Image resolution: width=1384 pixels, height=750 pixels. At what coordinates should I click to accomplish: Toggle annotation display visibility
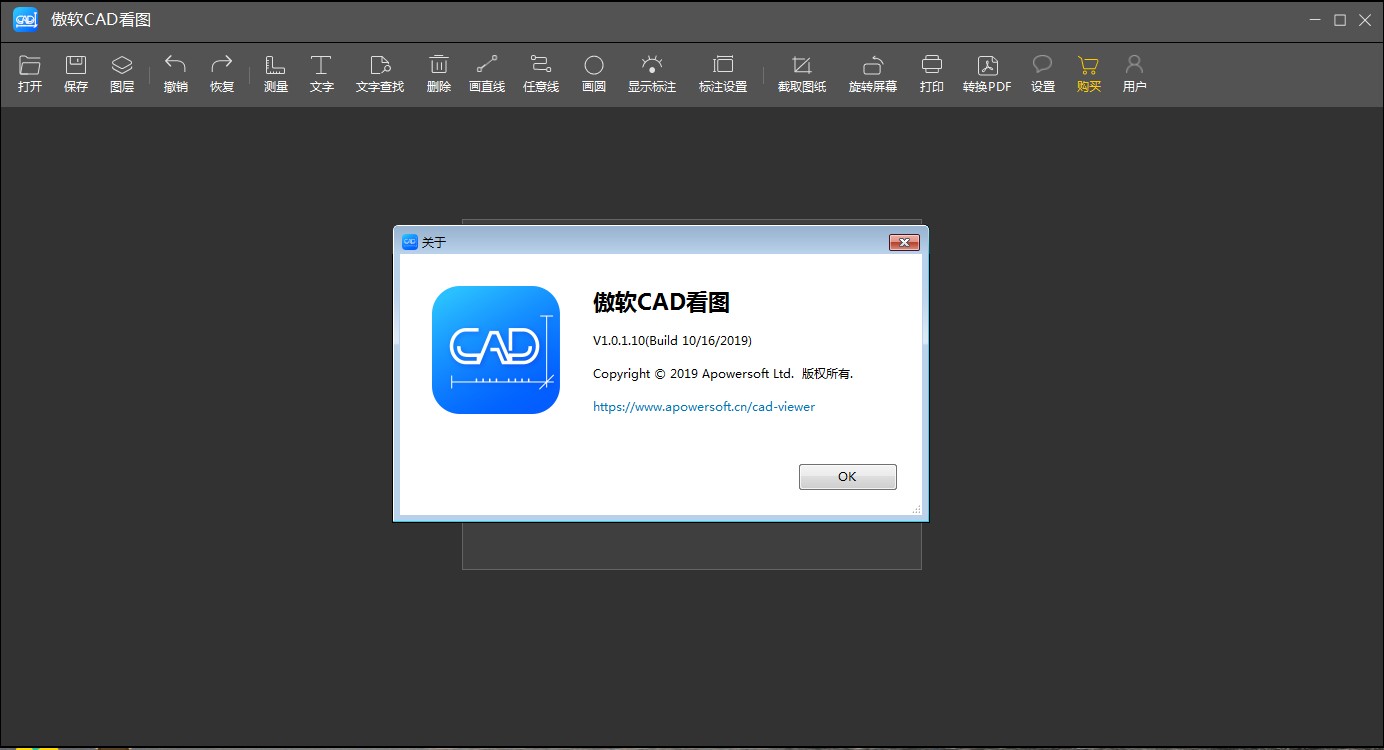652,73
